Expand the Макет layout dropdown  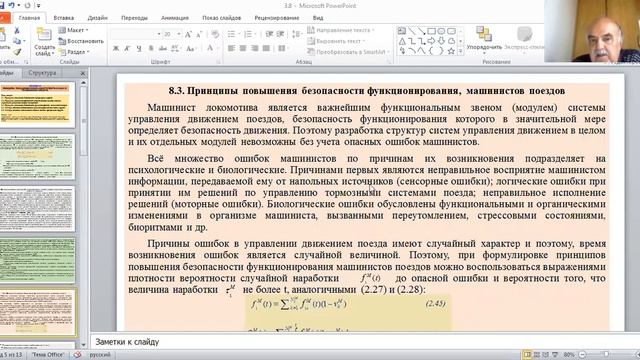(x=74, y=30)
